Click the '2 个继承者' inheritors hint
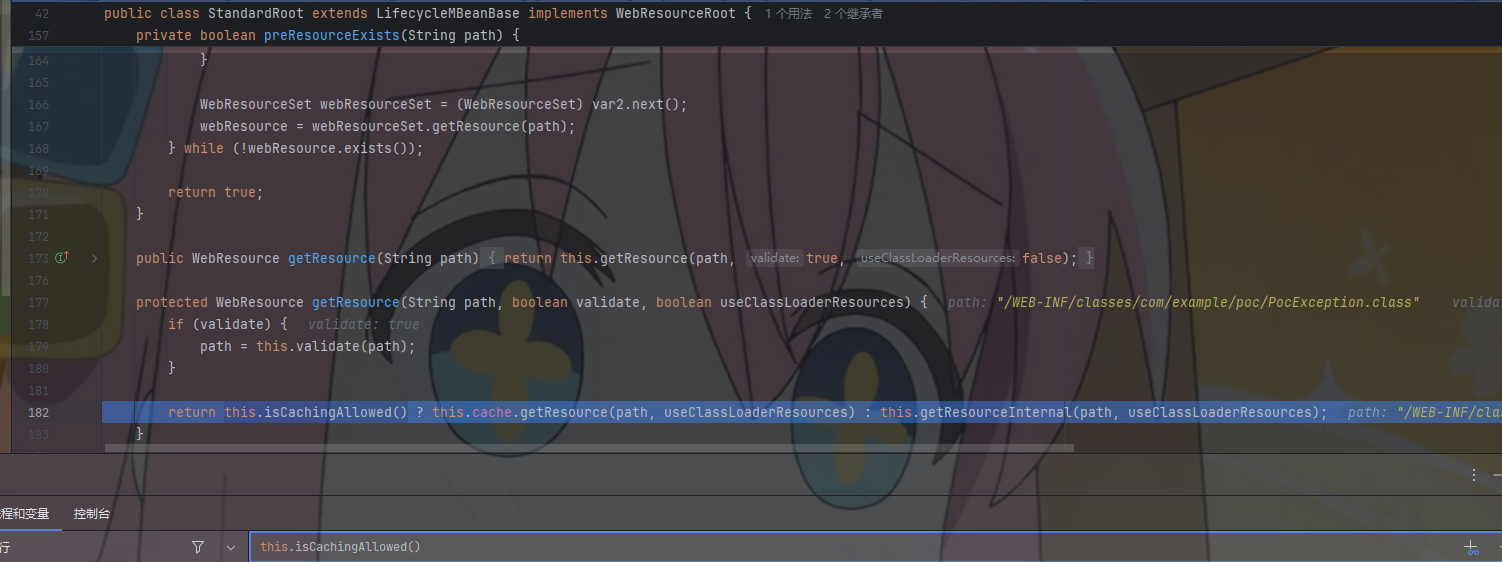Image resolution: width=1502 pixels, height=562 pixels. coord(853,14)
